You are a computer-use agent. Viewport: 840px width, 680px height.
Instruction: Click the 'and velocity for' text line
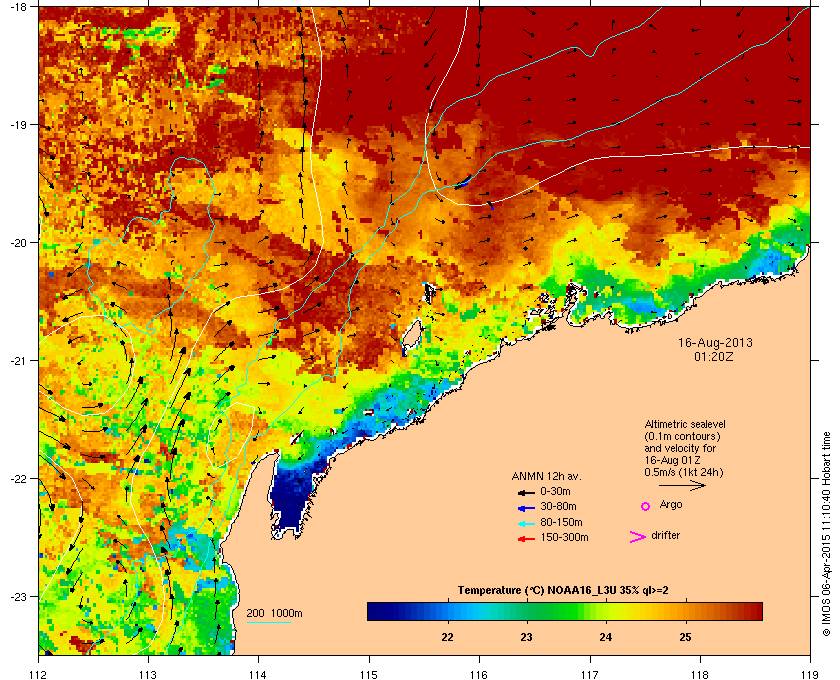(680, 448)
